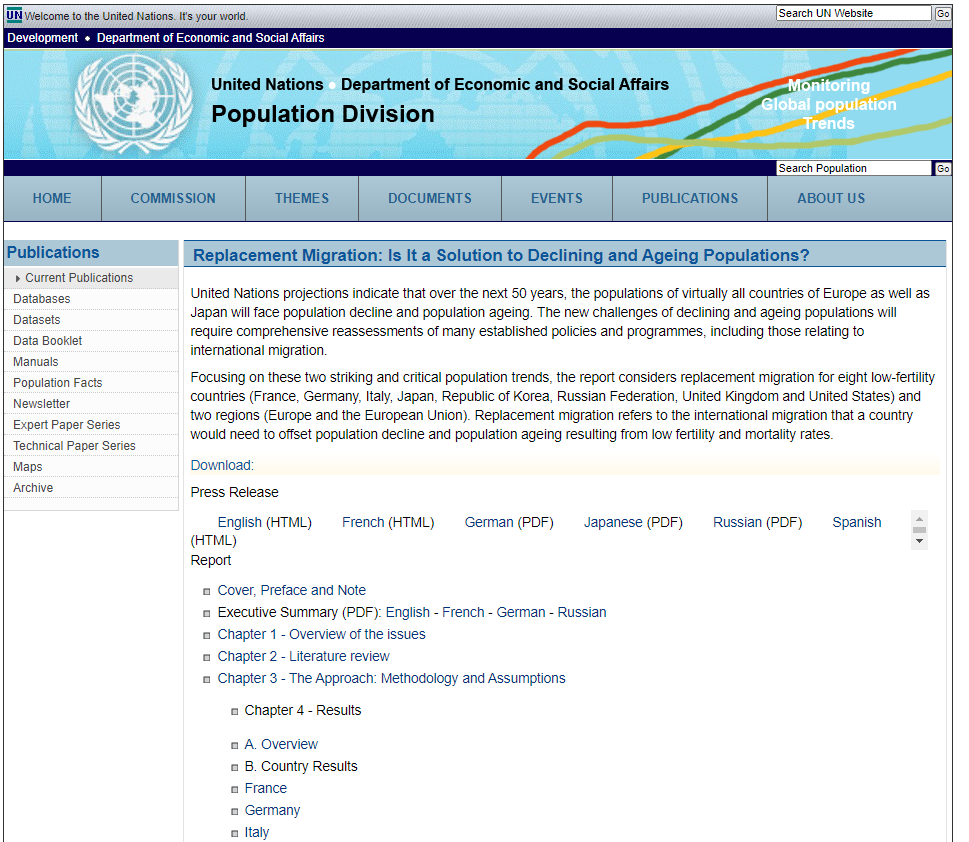The height and width of the screenshot is (842, 969).
Task: Open Spanish press release link
Action: (x=857, y=523)
